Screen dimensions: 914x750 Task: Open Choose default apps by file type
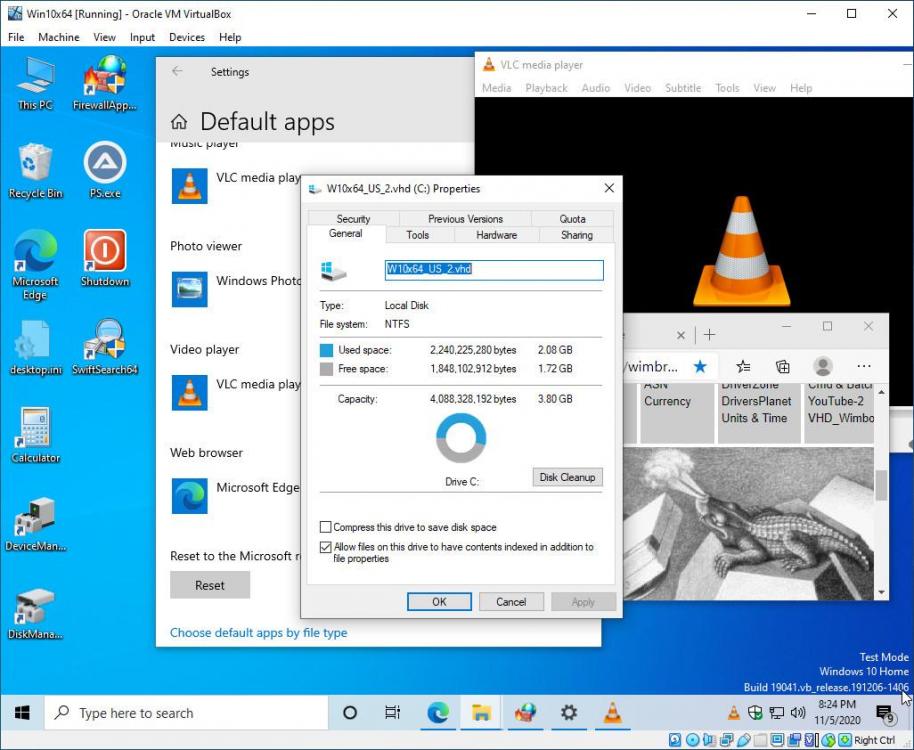[258, 633]
